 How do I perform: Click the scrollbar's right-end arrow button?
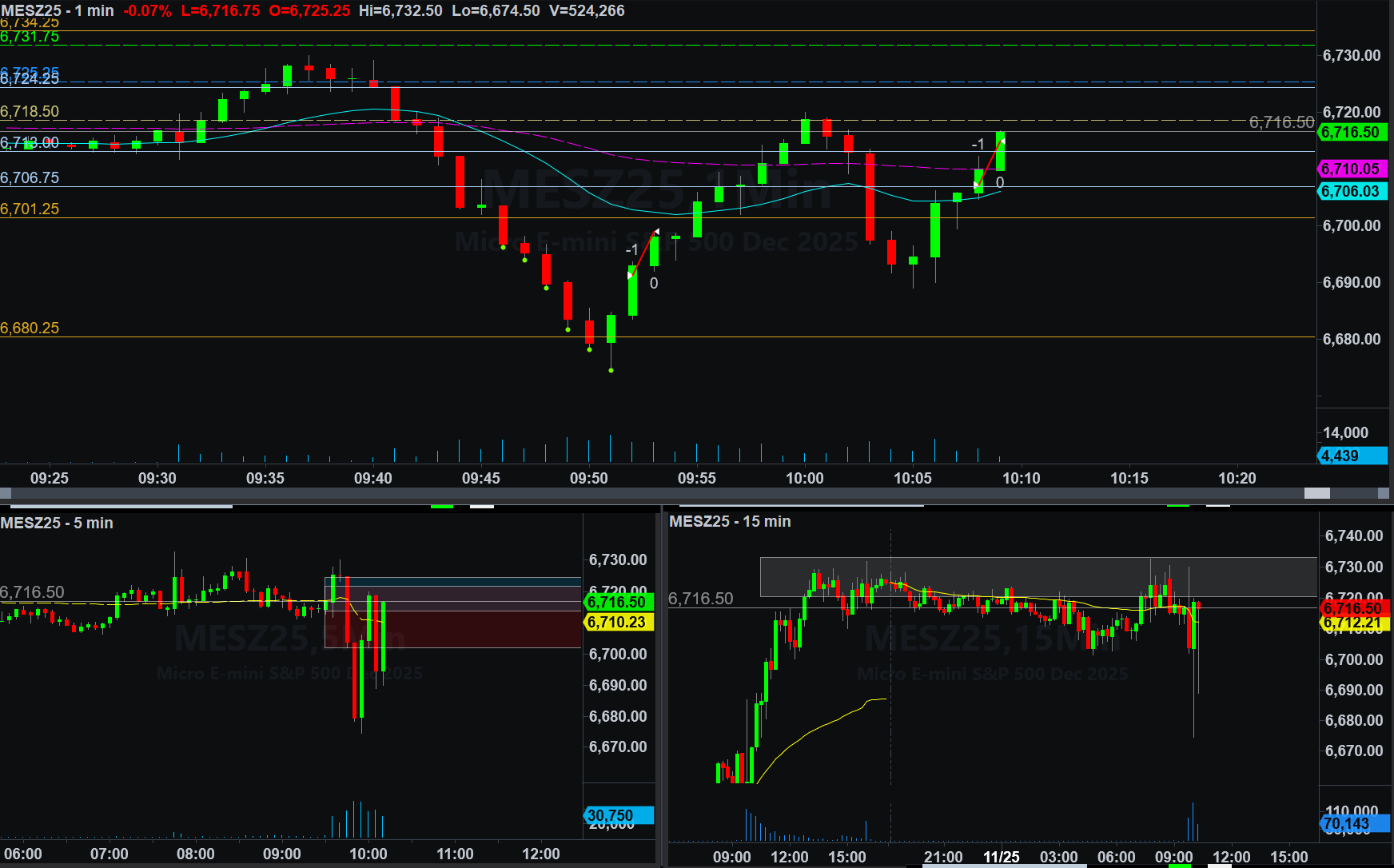click(1384, 493)
